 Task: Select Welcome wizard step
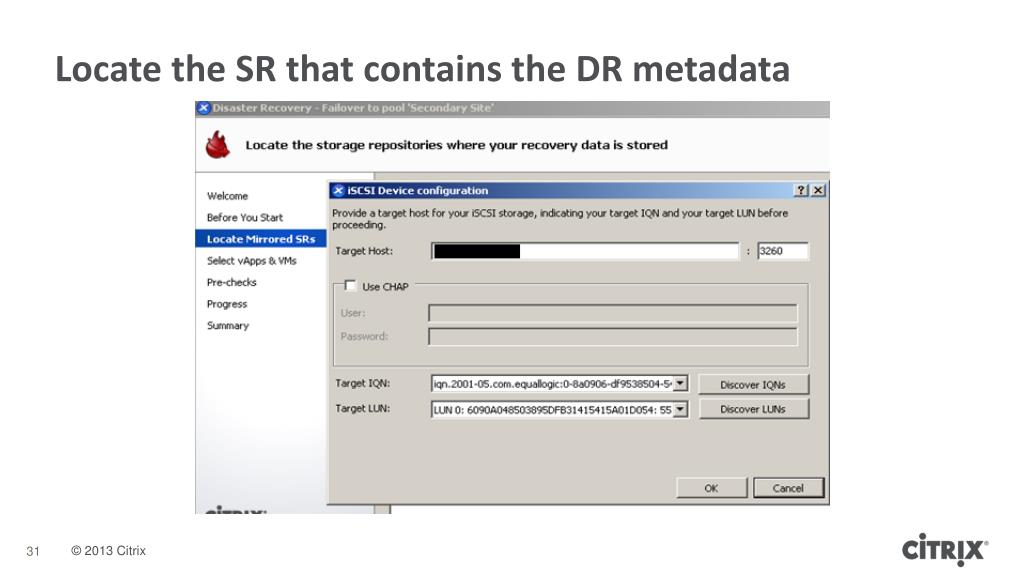click(x=227, y=196)
